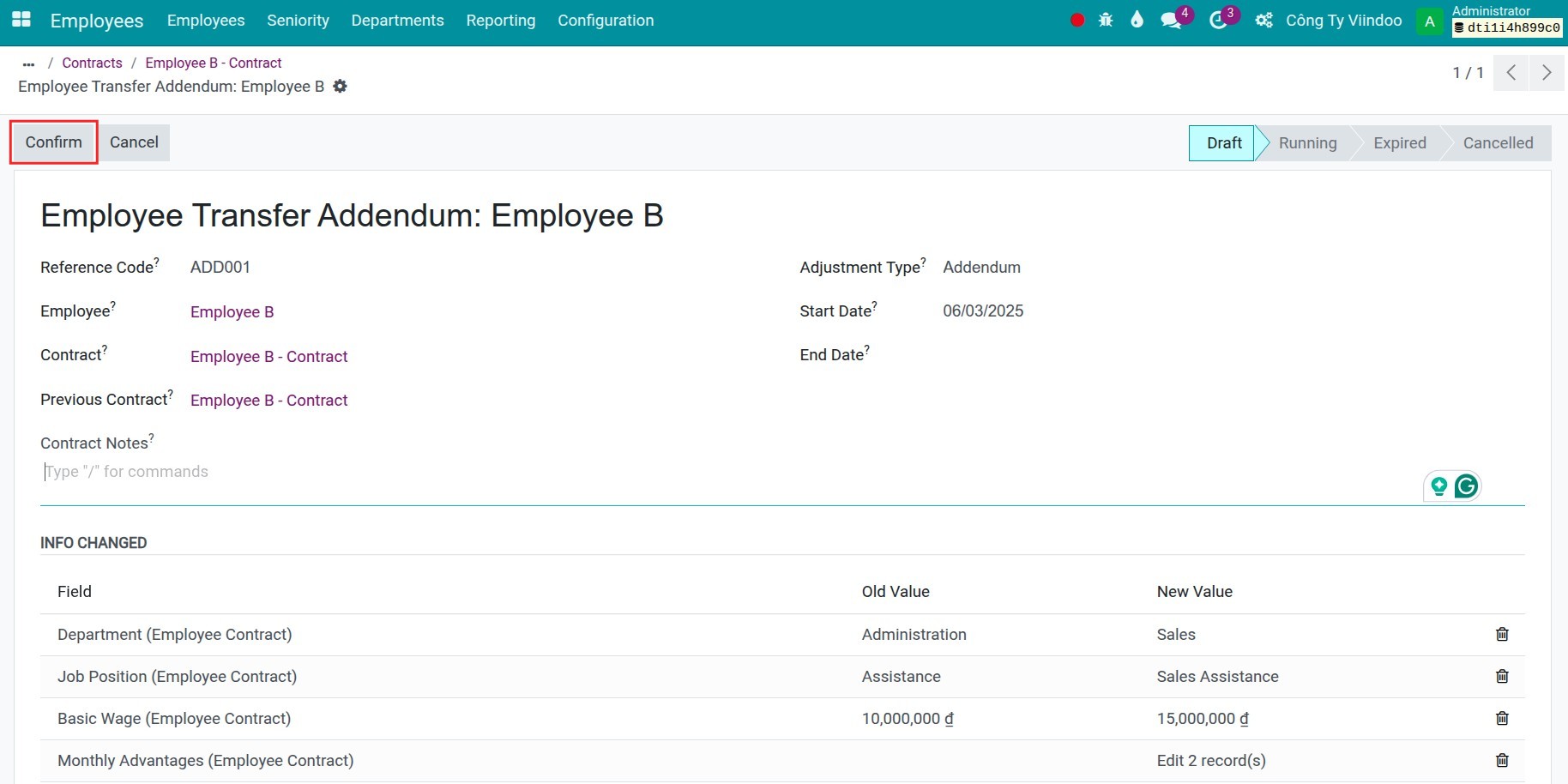
Task: Open the Contract field's Employee B - Contract link
Action: 268,357
